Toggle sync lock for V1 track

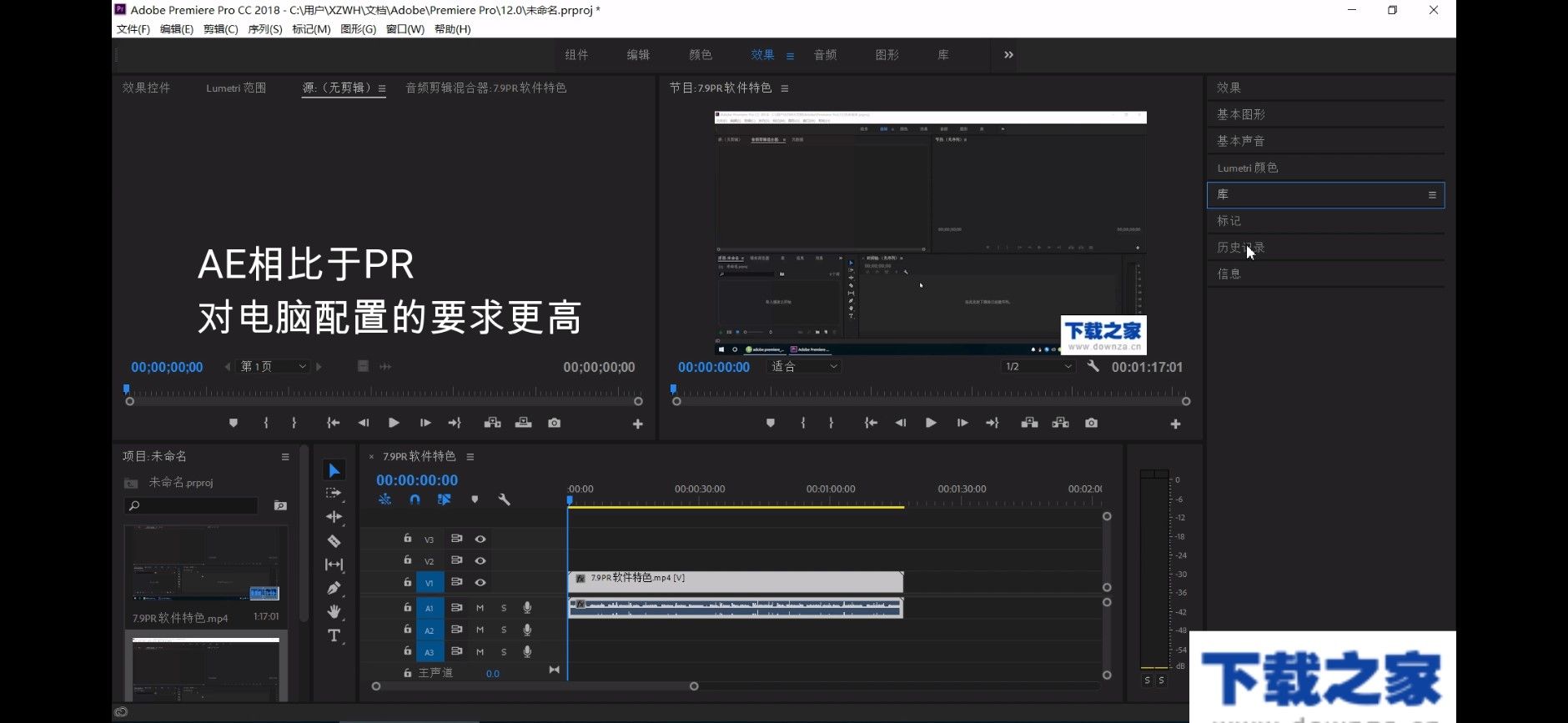[456, 582]
